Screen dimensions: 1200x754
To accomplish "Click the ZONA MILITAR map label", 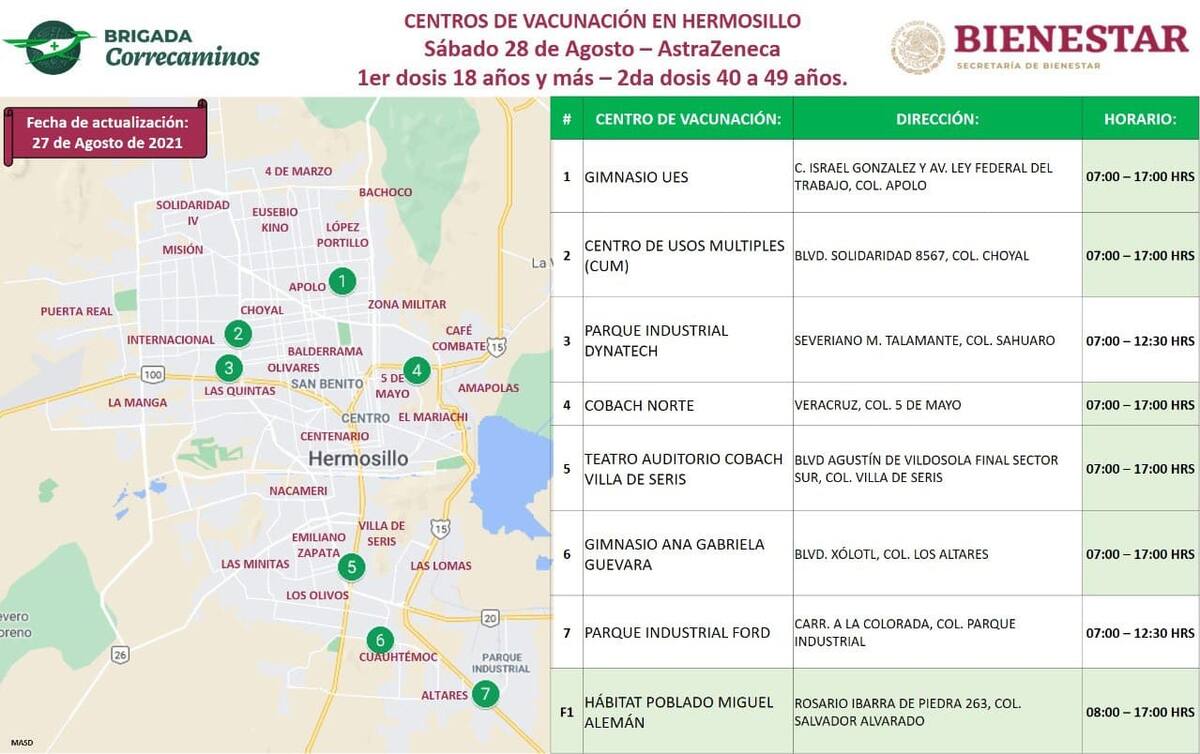I will [407, 304].
